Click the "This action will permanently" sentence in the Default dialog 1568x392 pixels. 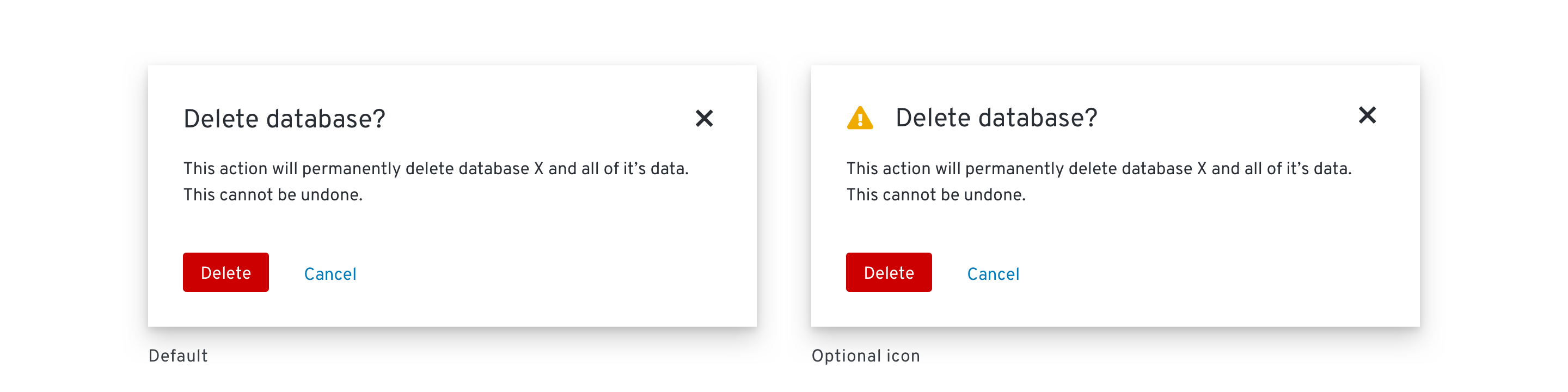pos(436,169)
